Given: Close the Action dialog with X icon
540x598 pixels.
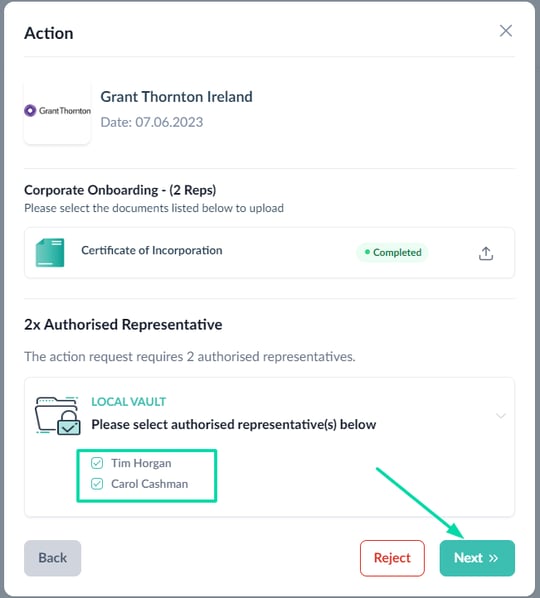Looking at the screenshot, I should (x=506, y=31).
